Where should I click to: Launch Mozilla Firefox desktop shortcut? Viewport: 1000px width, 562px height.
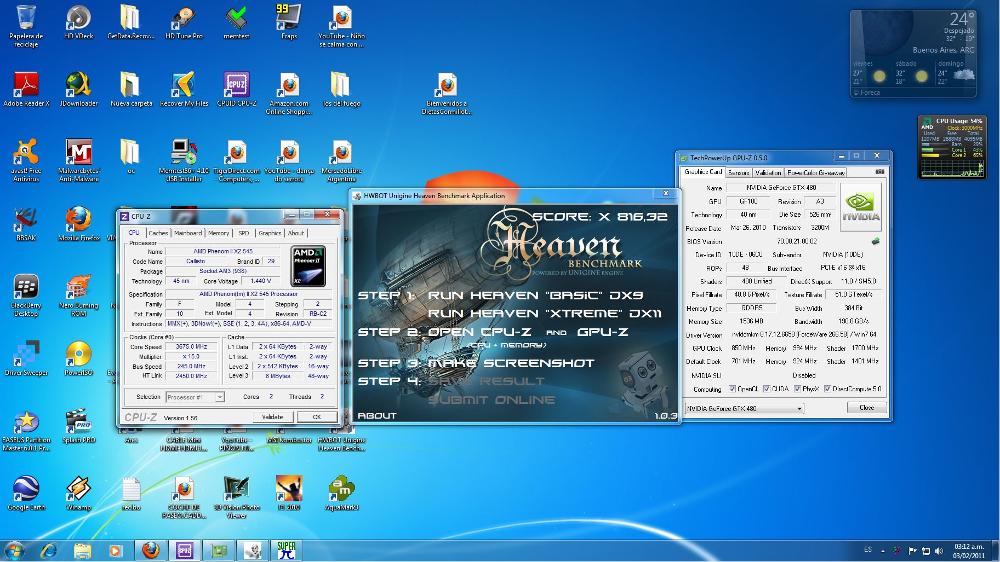click(x=78, y=224)
